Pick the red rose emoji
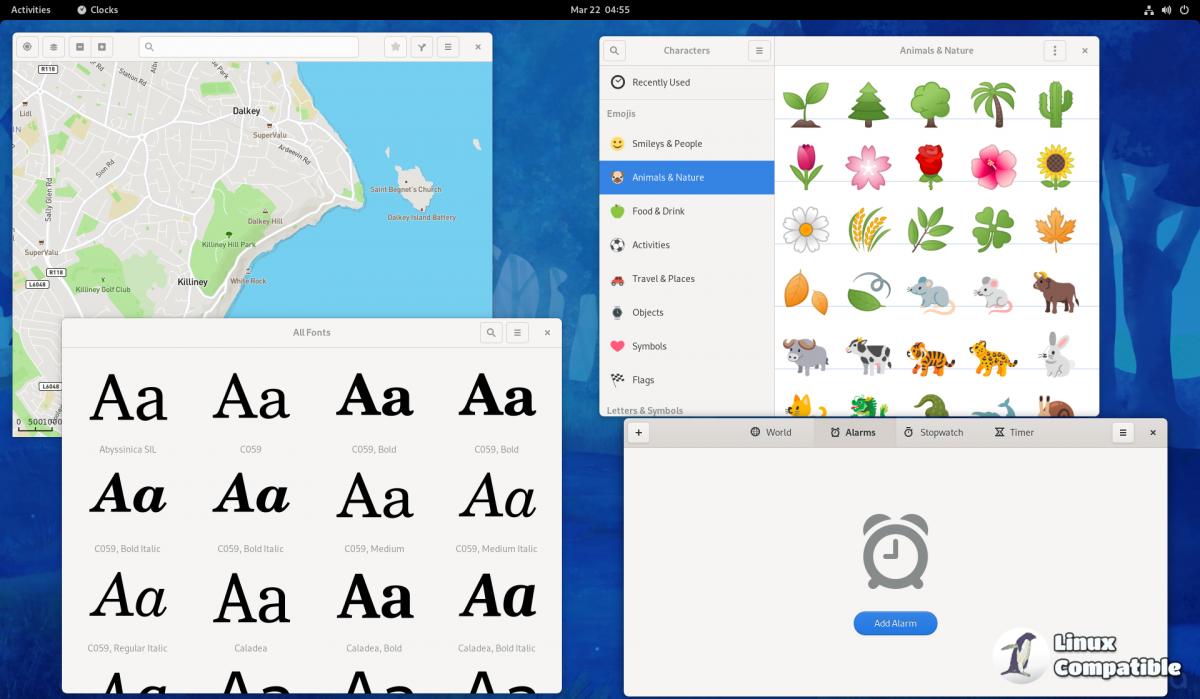Viewport: 1200px width, 699px height. coord(930,166)
